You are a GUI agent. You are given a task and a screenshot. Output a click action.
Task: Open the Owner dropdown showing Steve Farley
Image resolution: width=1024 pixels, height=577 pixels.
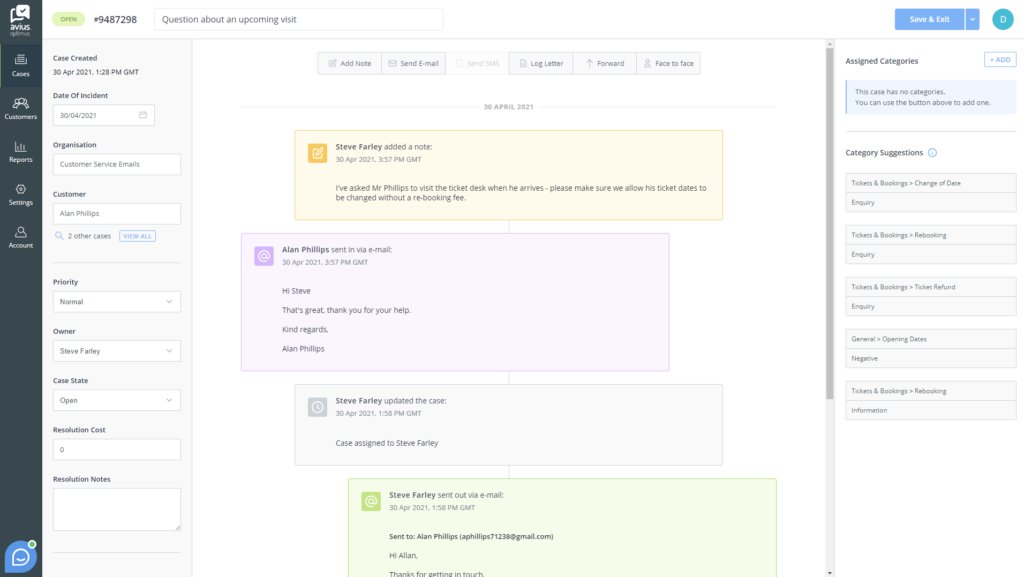pyautogui.click(x=116, y=351)
